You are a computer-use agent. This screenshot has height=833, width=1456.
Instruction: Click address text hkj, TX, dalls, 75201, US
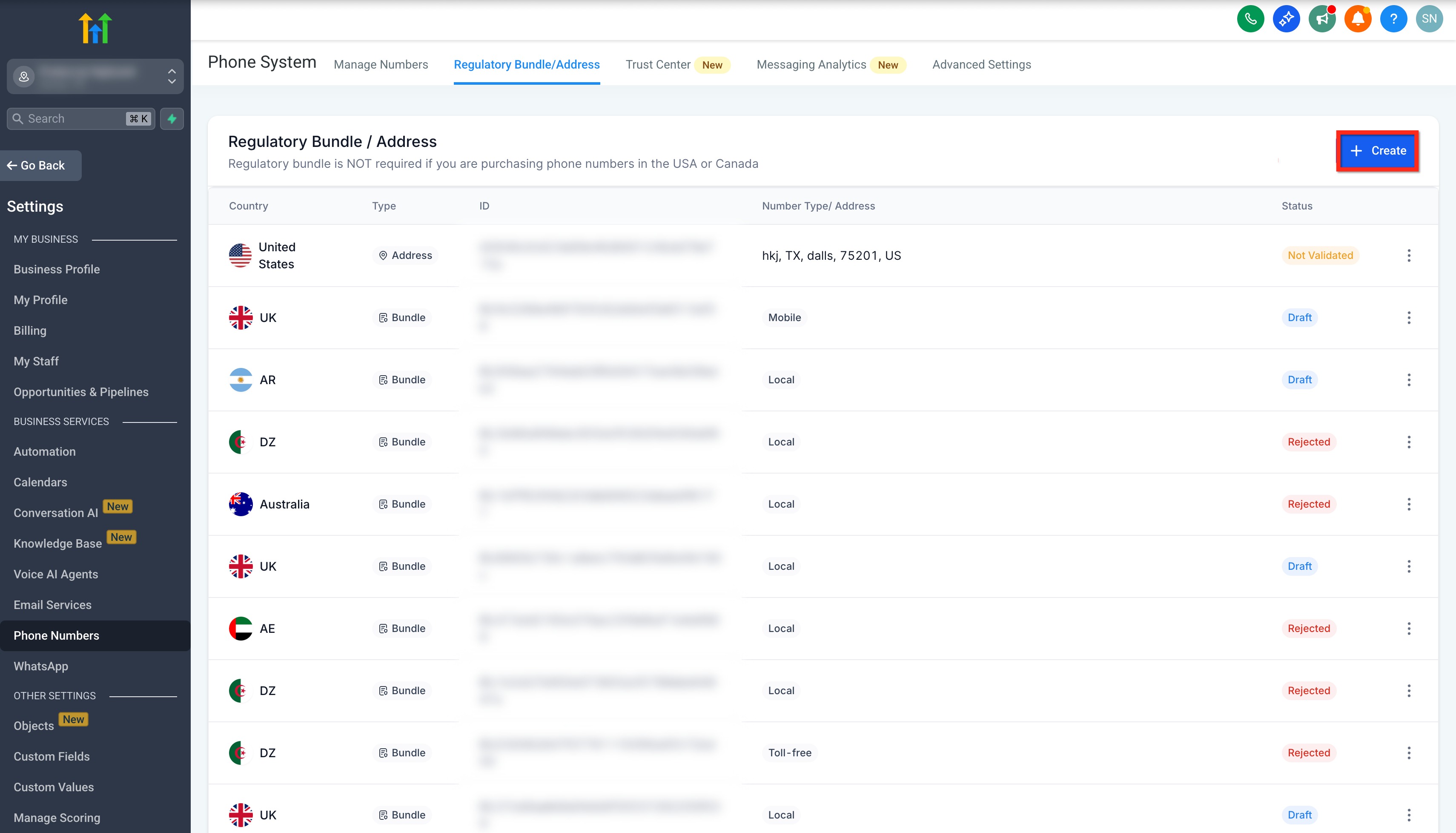(x=831, y=255)
